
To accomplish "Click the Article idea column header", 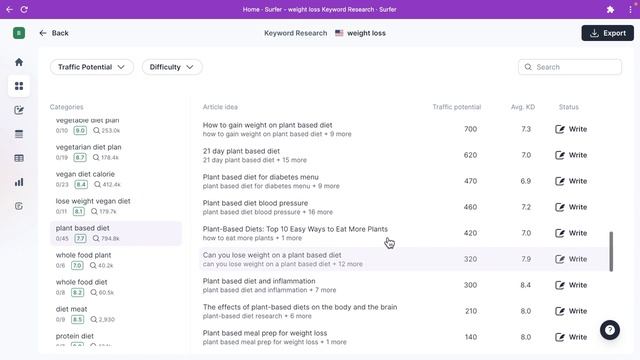I will coord(220,107).
